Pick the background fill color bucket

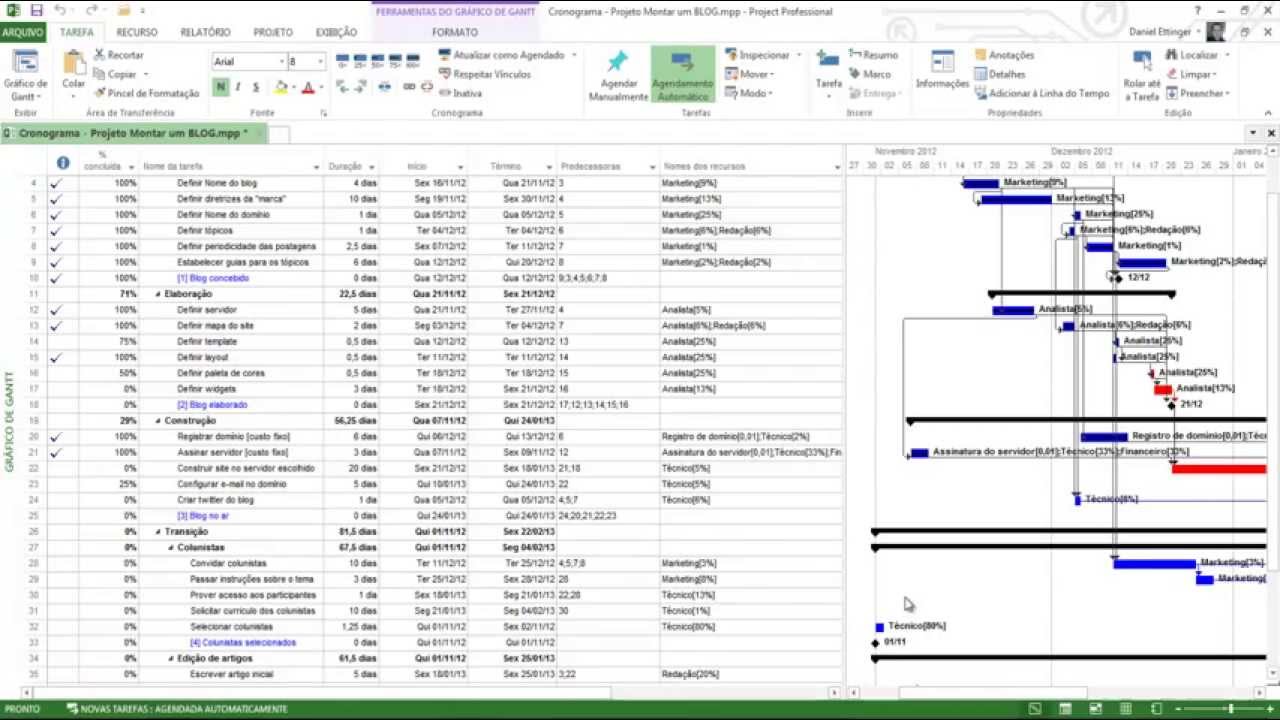click(281, 87)
